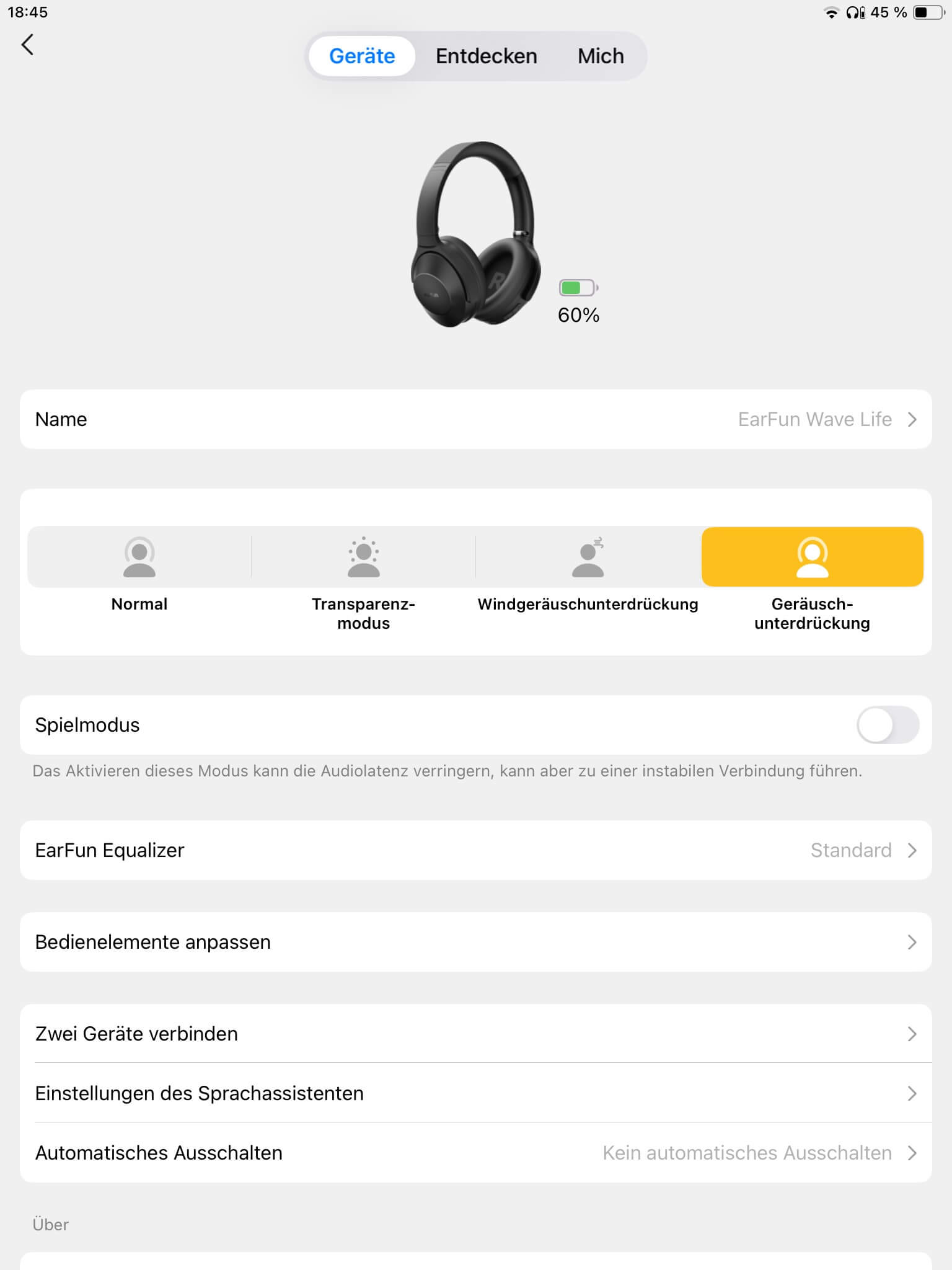Screen dimensions: 952x1270
Task: Toggle the Spielmodus switch
Action: point(887,725)
